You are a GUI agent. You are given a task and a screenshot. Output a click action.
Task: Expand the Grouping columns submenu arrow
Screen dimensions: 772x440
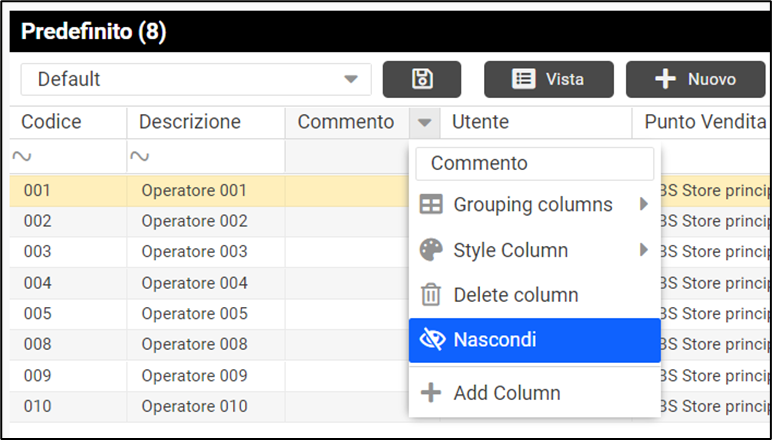[x=643, y=205]
